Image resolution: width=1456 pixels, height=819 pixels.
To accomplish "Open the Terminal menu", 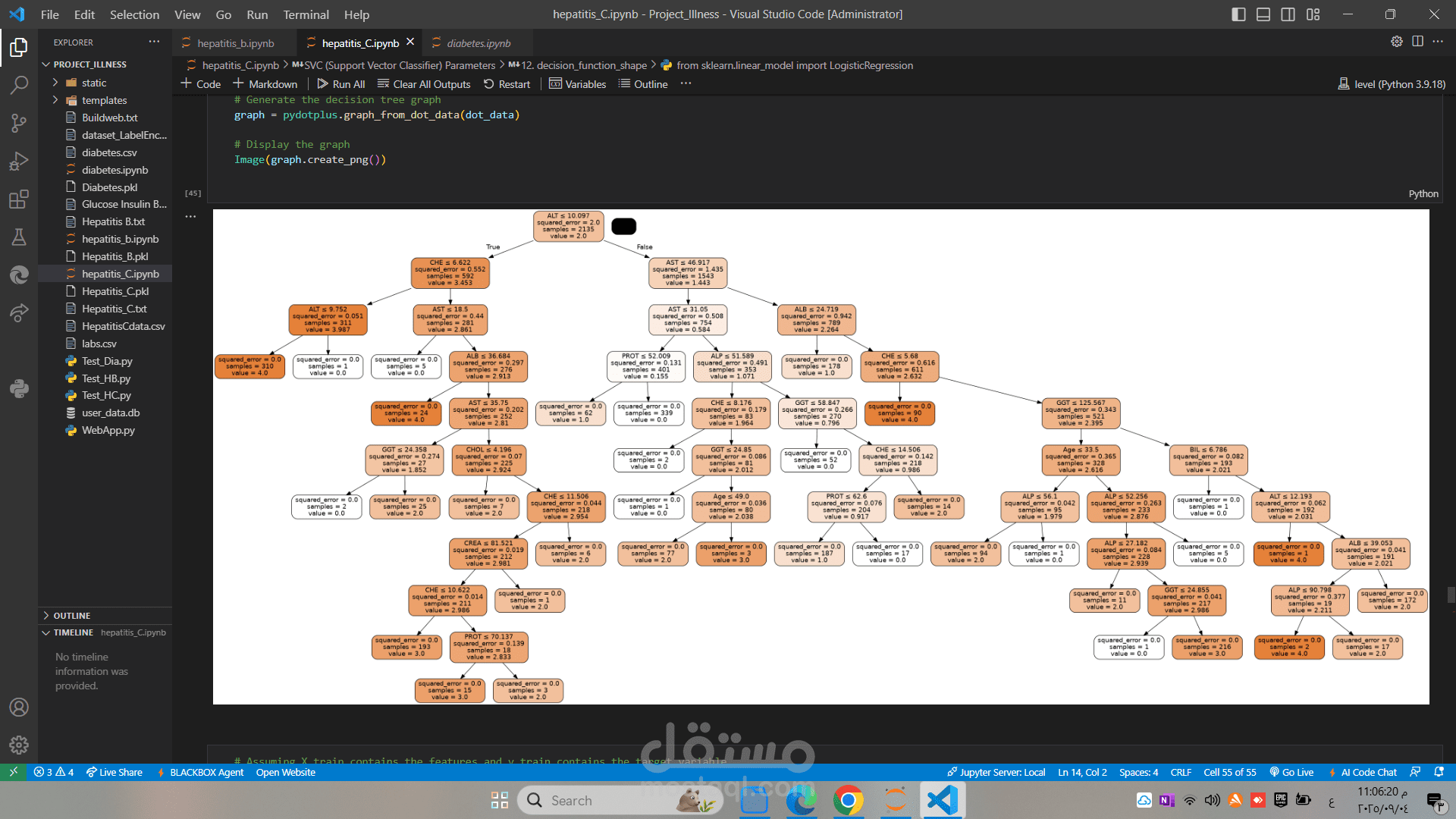I will (x=306, y=14).
